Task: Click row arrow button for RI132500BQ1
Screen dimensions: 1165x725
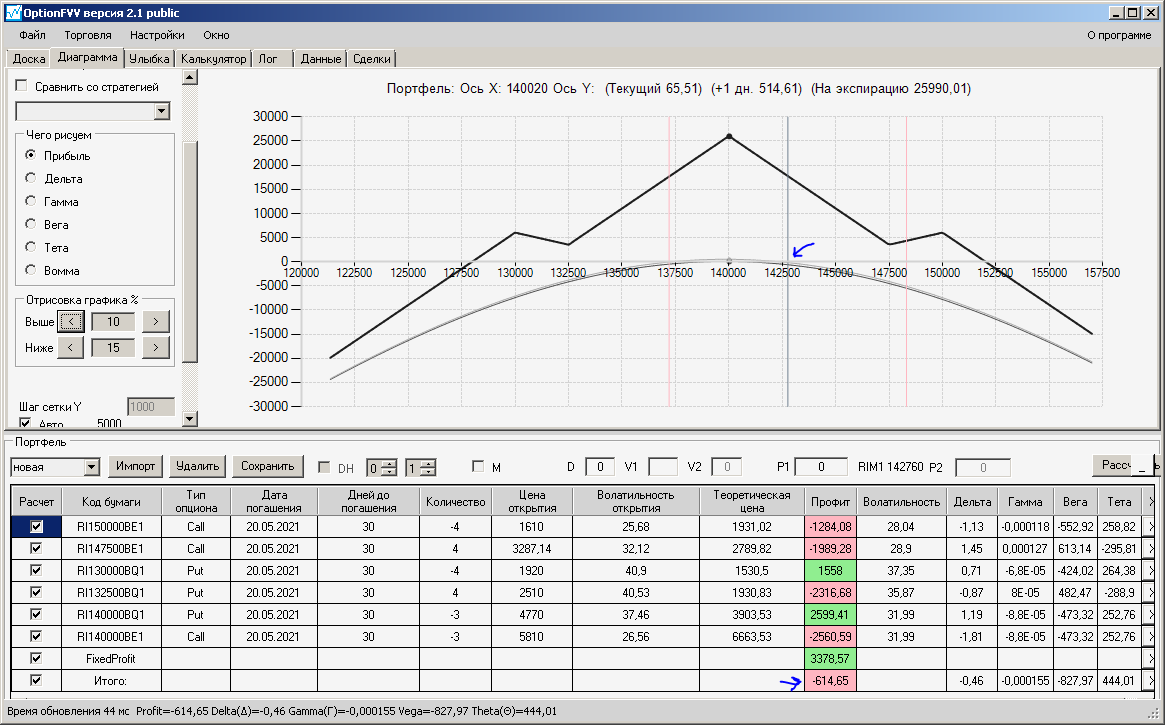Action: (x=1150, y=593)
